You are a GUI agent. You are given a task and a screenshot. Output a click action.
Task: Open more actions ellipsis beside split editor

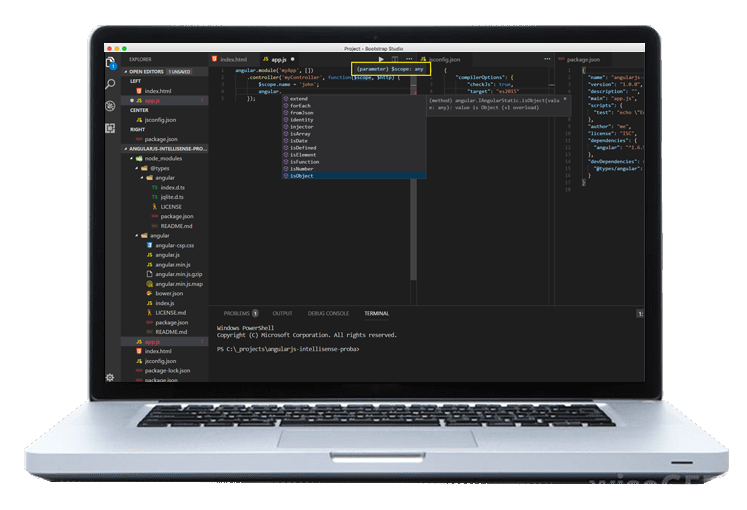[x=409, y=60]
